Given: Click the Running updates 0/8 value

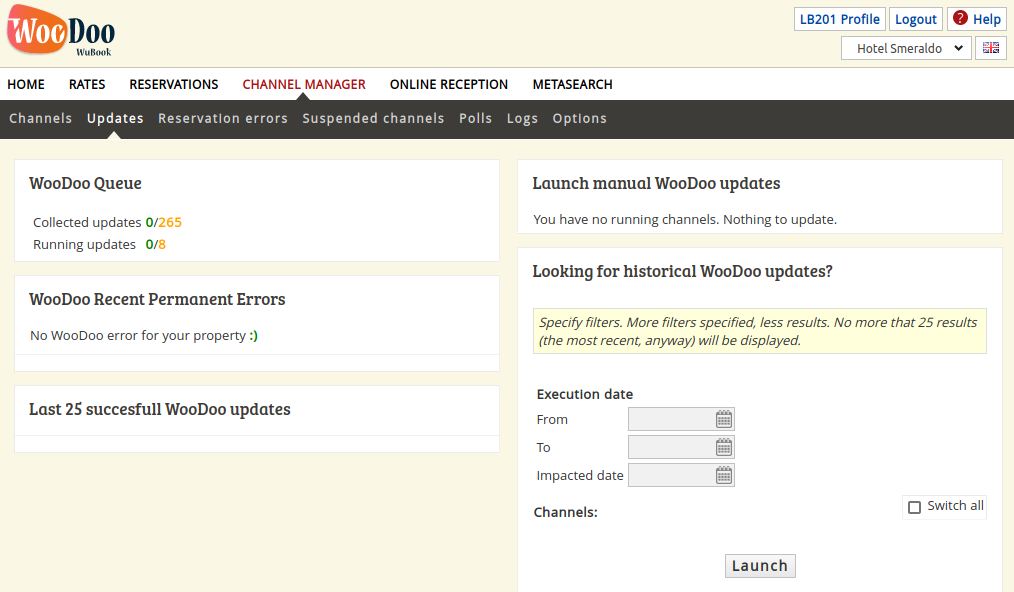Looking at the screenshot, I should 155,244.
